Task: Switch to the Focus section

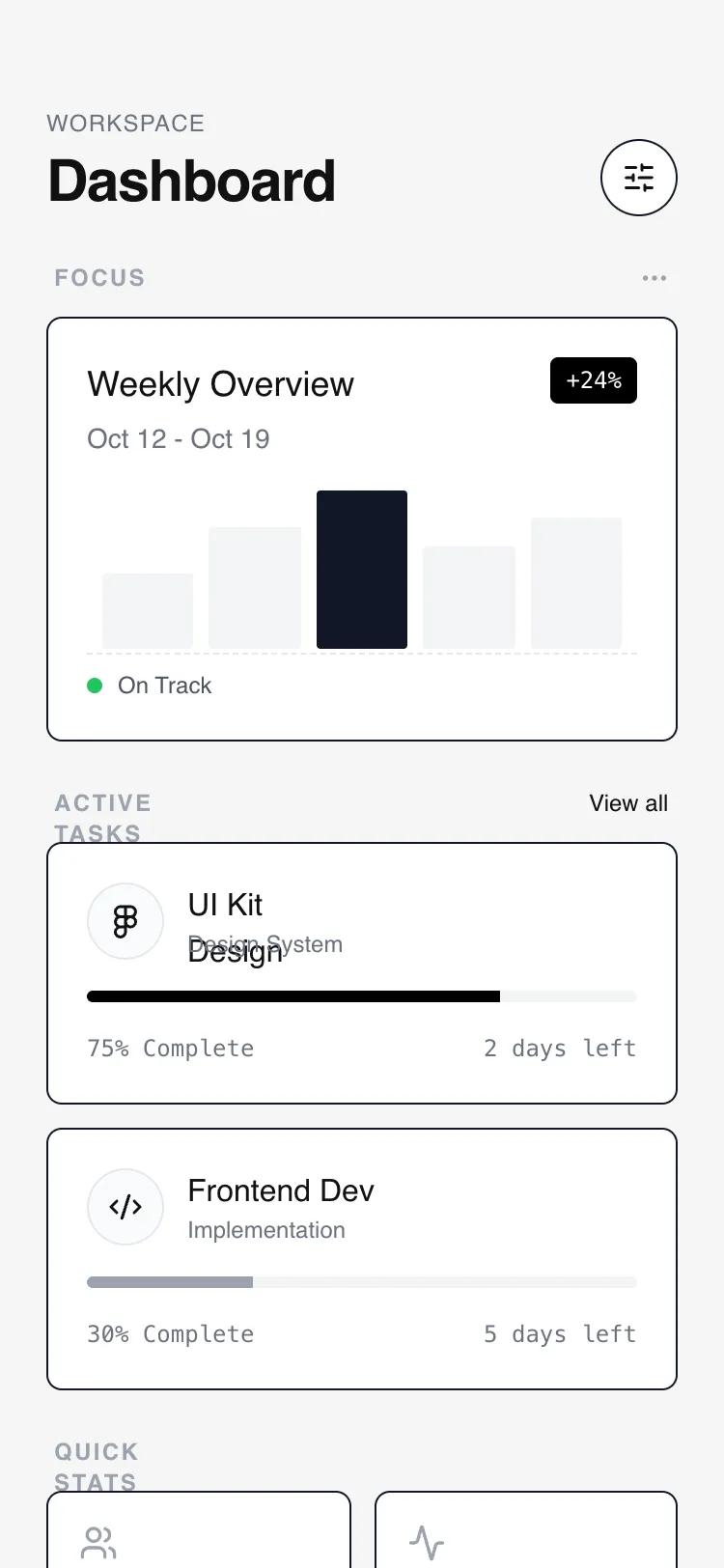Action: click(99, 278)
